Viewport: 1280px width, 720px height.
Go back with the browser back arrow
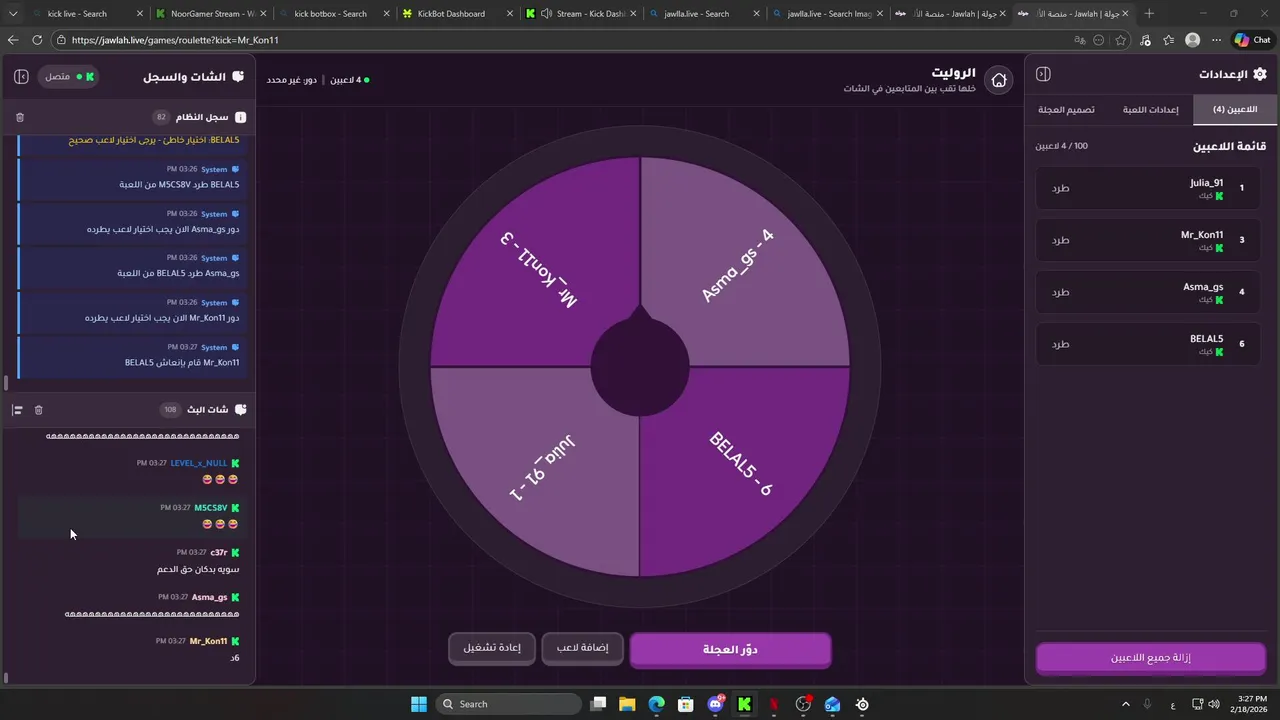(13, 40)
